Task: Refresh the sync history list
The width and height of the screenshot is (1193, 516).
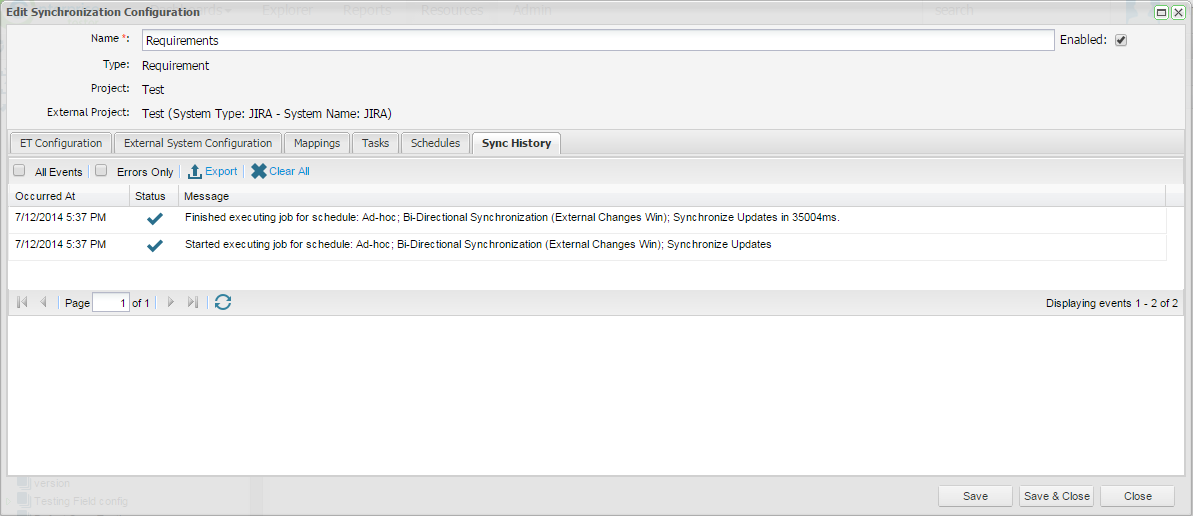Action: coord(223,302)
